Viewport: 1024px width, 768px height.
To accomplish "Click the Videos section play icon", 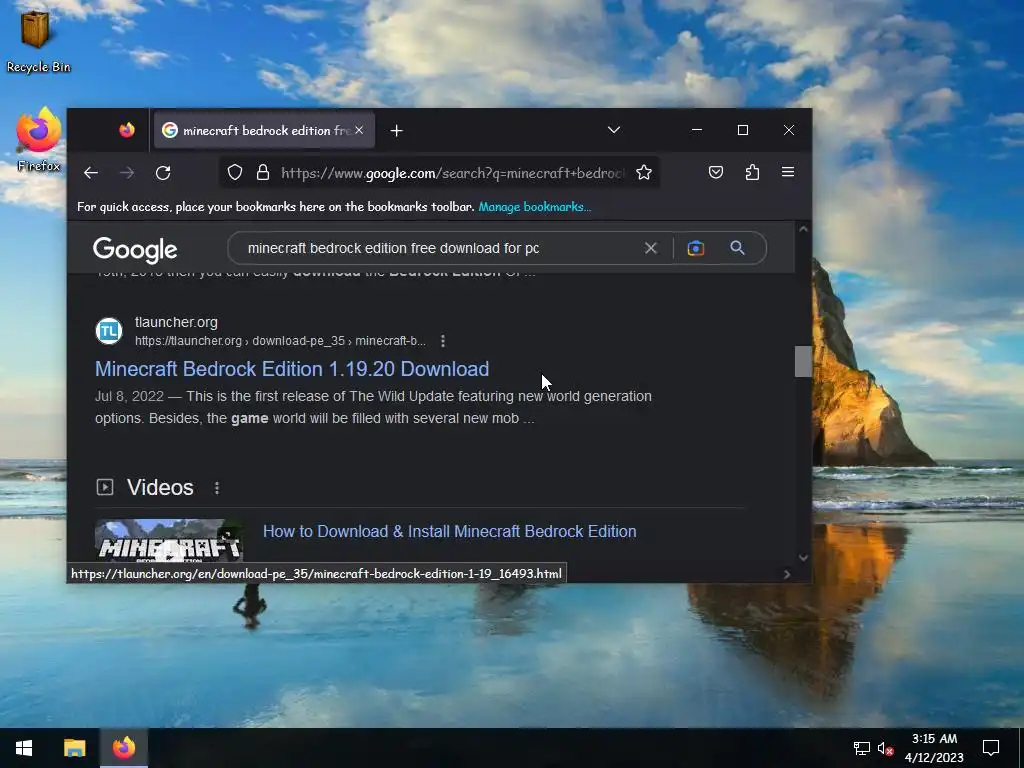I will click(104, 487).
